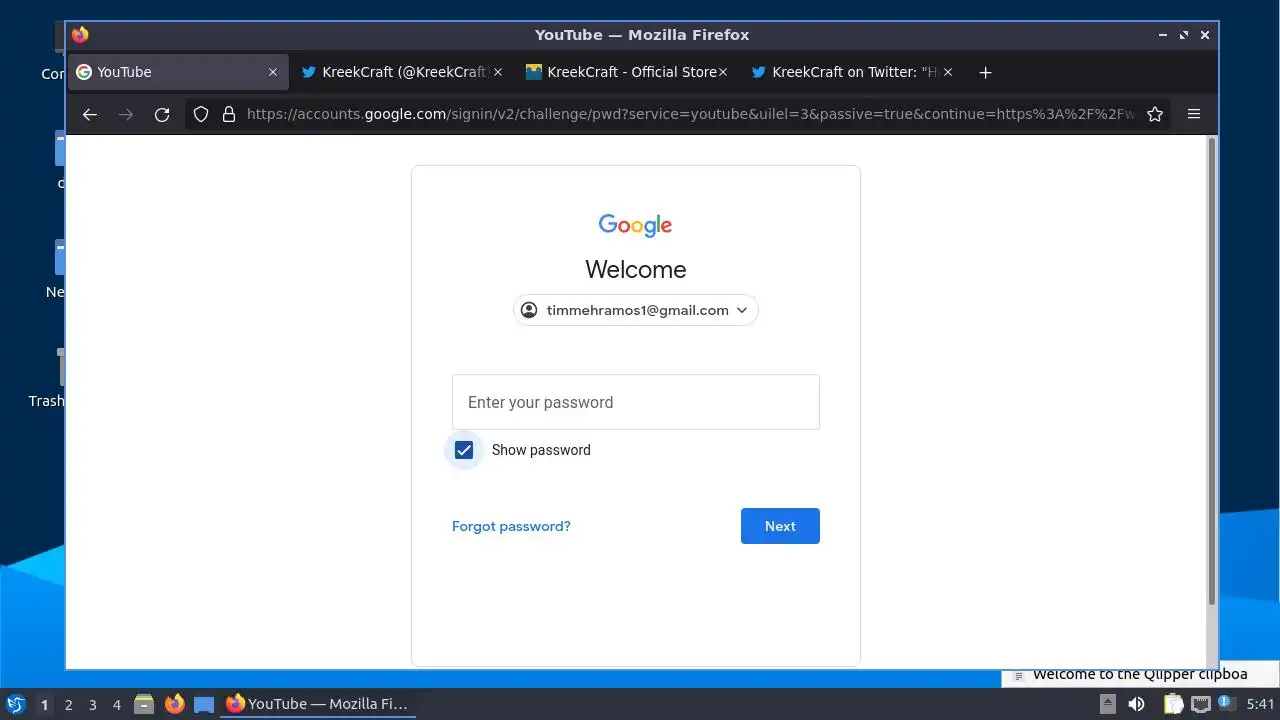
Task: Click the greyed-out Forward arrow in the toolbar
Action: (126, 114)
